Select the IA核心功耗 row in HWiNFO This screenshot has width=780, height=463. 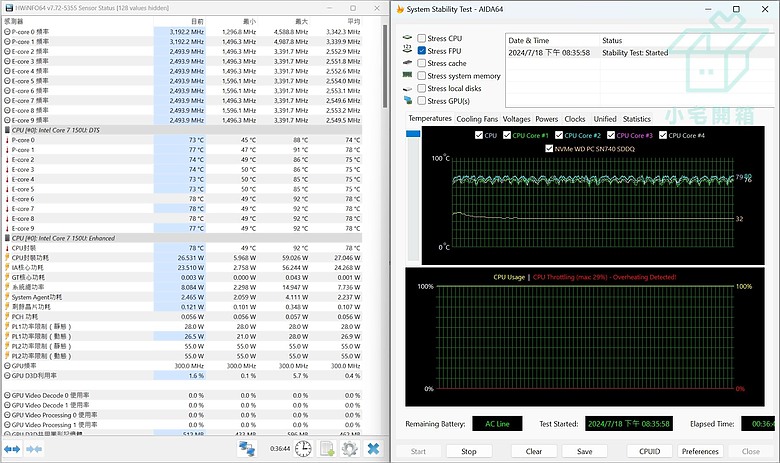tap(183, 268)
